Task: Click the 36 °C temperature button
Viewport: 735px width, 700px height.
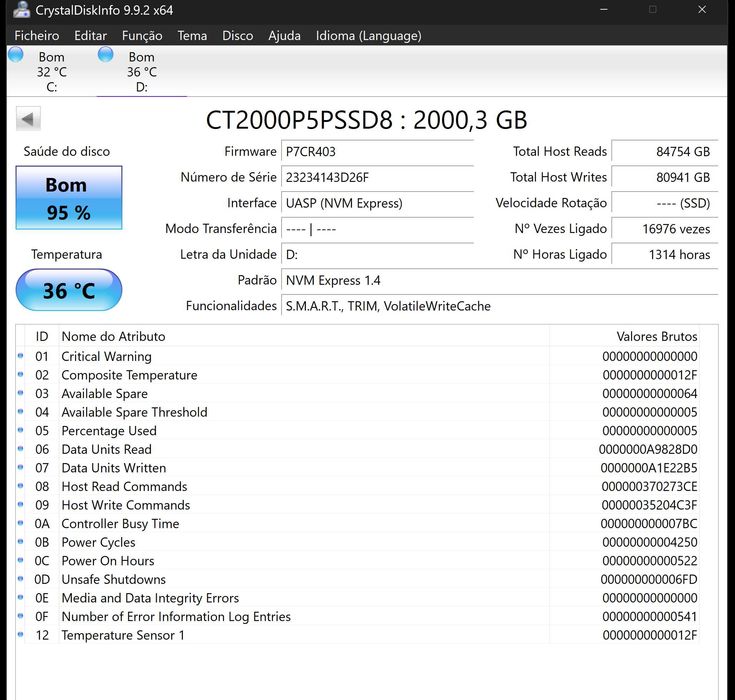Action: 69,290
